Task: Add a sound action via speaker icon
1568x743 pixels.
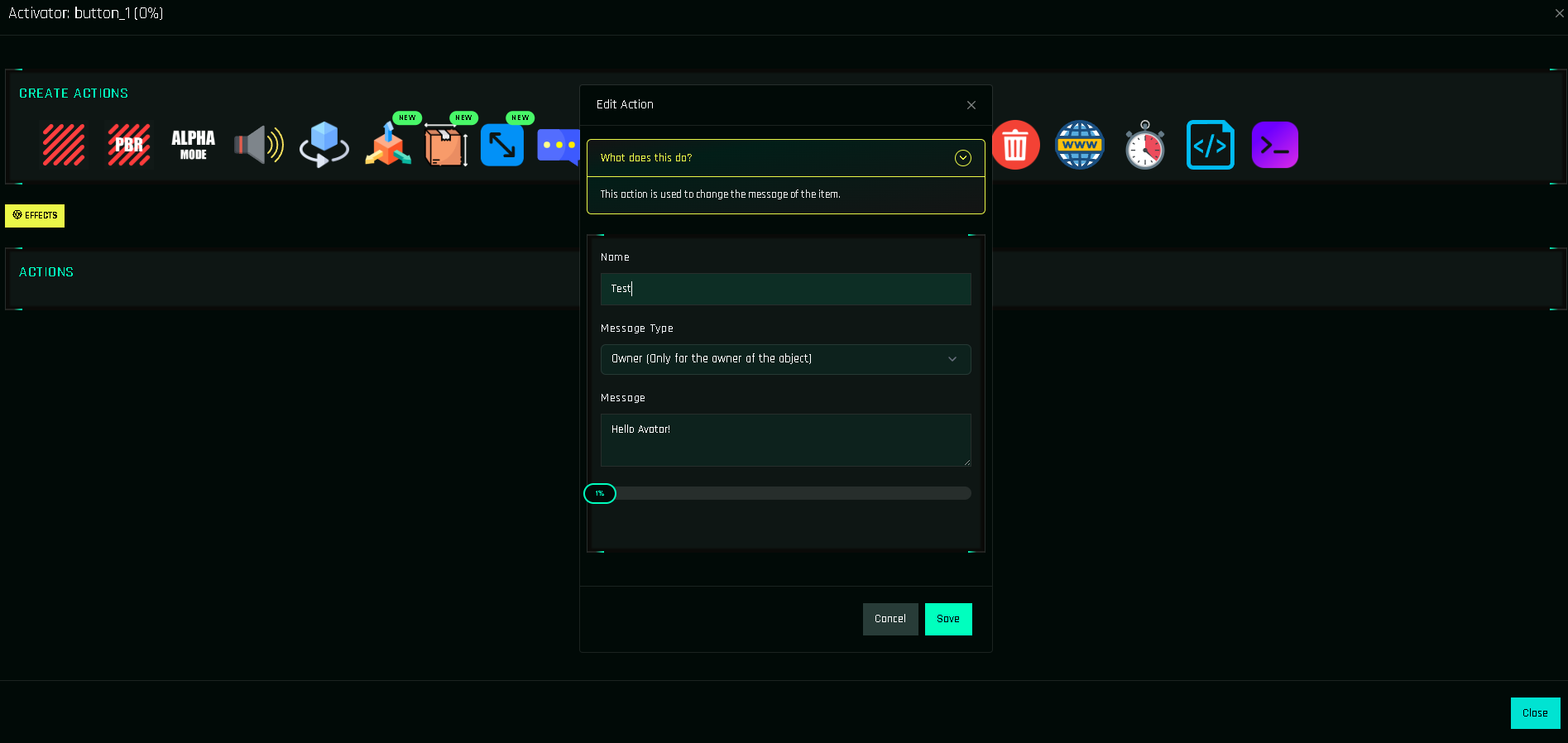Action: (258, 146)
